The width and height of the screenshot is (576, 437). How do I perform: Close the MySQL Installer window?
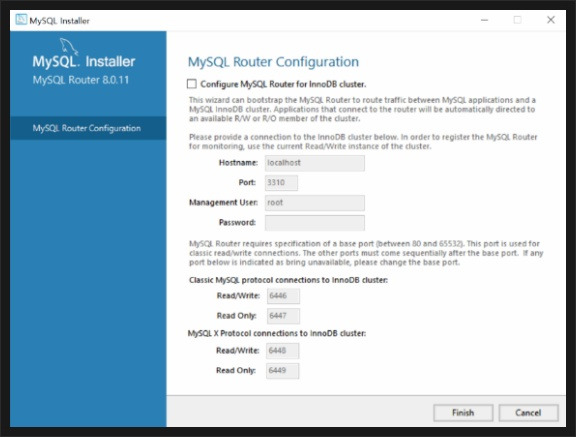[x=551, y=20]
